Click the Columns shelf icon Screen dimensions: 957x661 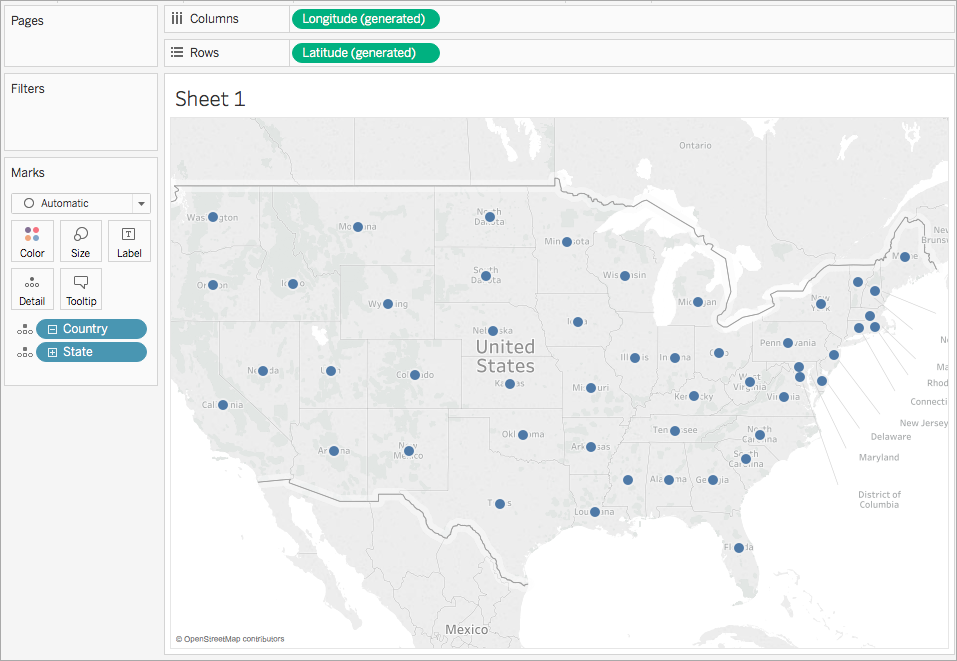point(177,19)
